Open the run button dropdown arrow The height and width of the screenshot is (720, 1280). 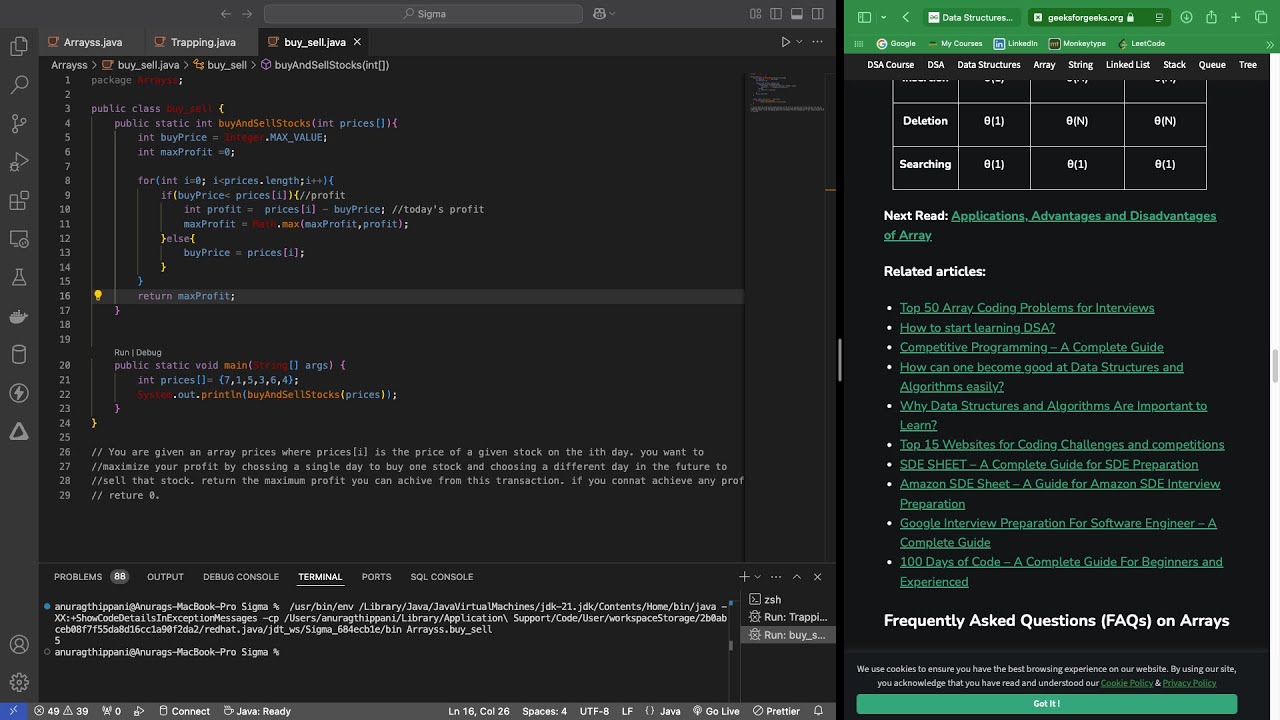point(799,42)
